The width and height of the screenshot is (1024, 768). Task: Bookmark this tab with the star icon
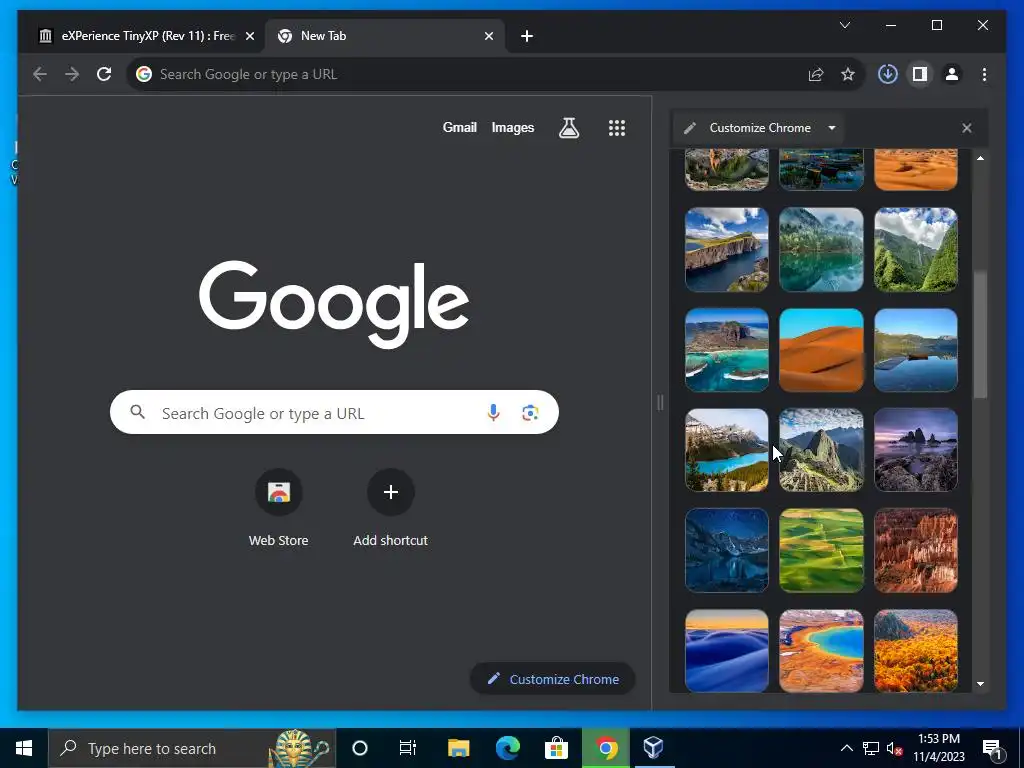[x=848, y=74]
